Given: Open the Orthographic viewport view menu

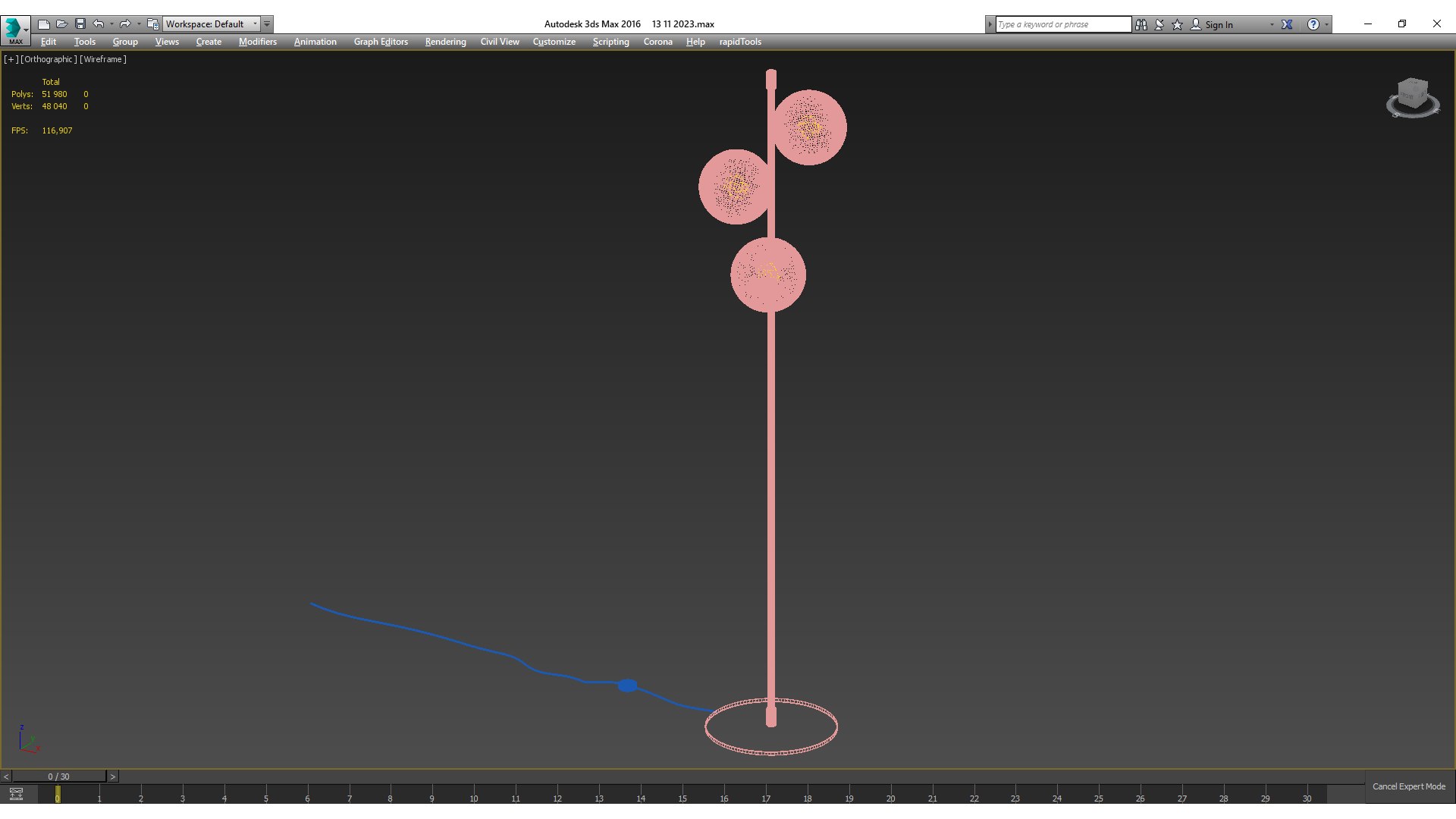Looking at the screenshot, I should click(x=49, y=59).
